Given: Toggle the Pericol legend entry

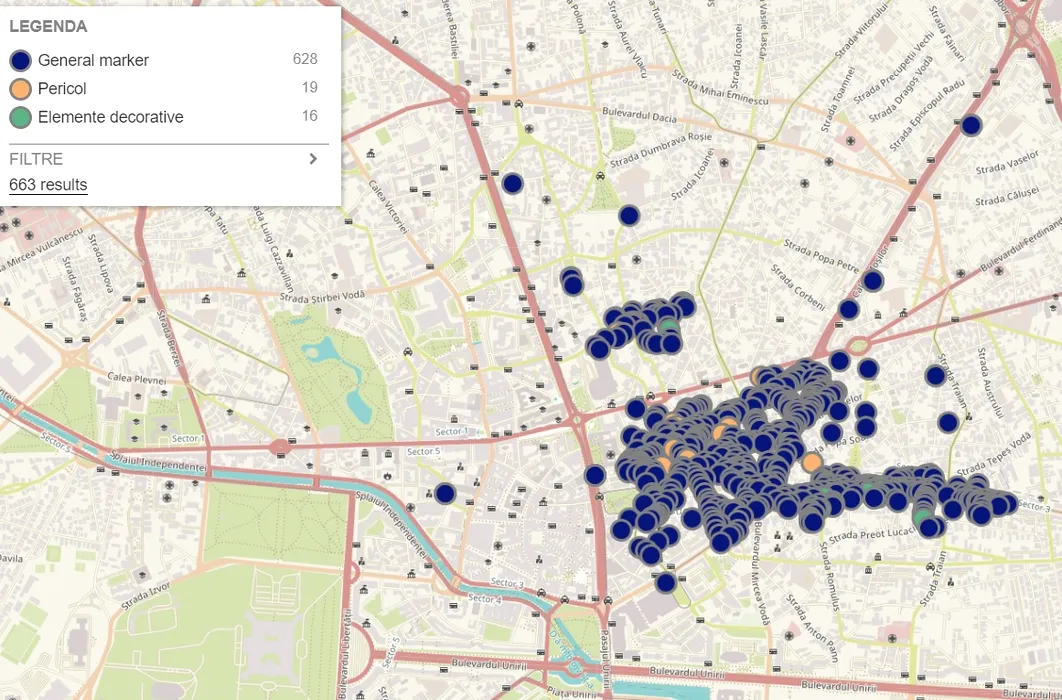Looking at the screenshot, I should [x=62, y=89].
